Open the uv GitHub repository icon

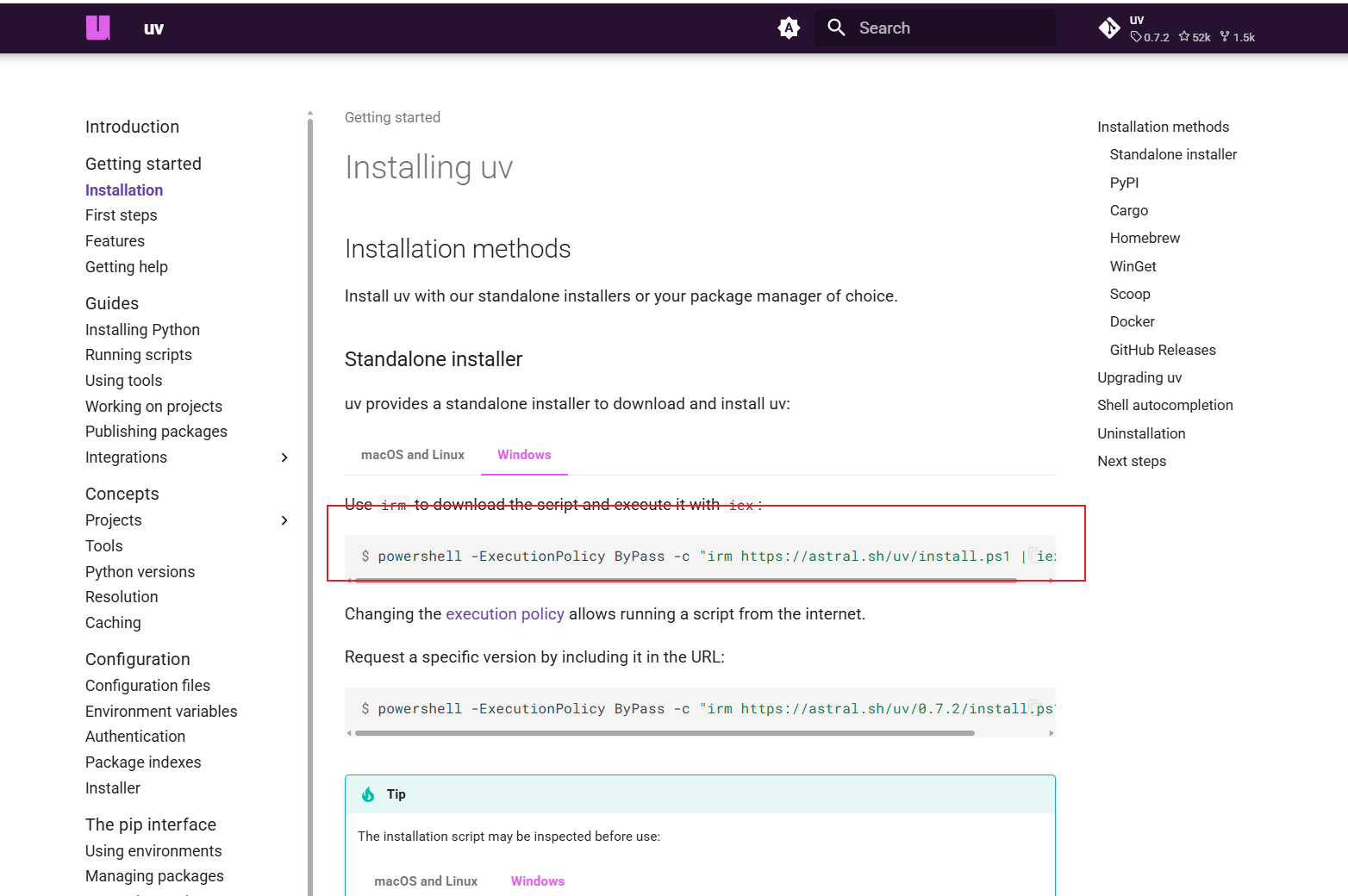point(1109,28)
